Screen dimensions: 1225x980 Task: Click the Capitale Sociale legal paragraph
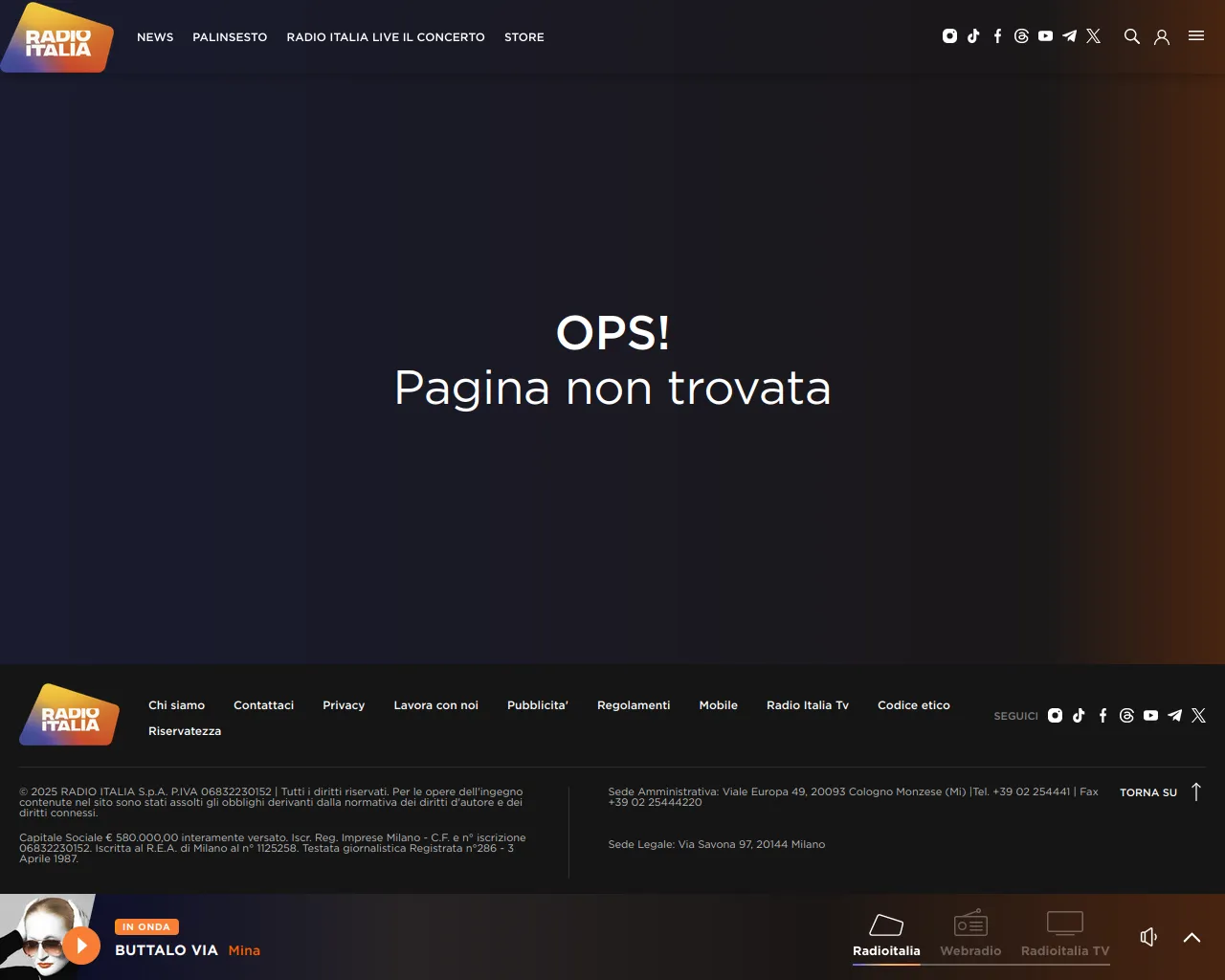pyautogui.click(x=273, y=848)
